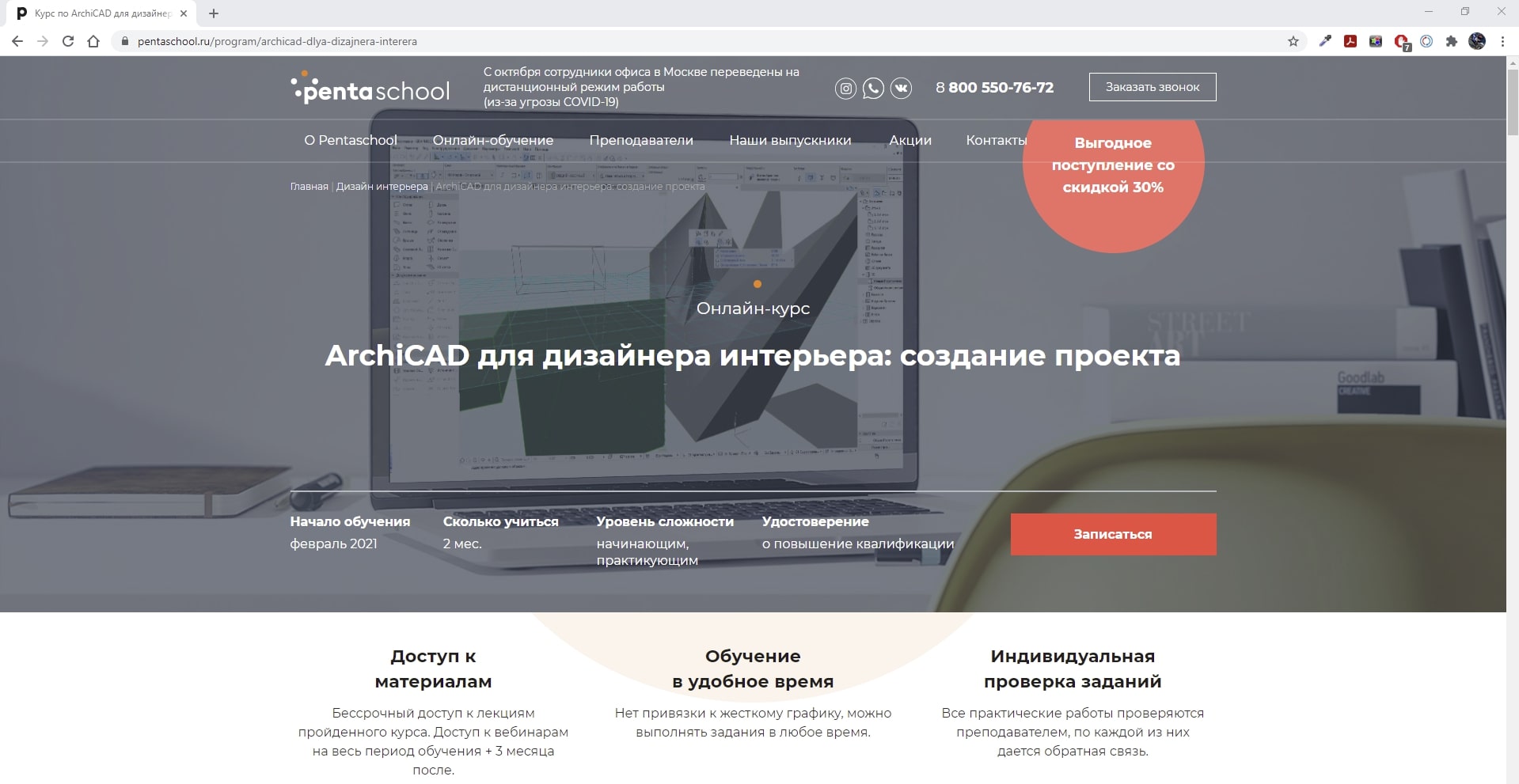Open a new browser tab
Viewport: 1519px width, 784px height.
[214, 13]
